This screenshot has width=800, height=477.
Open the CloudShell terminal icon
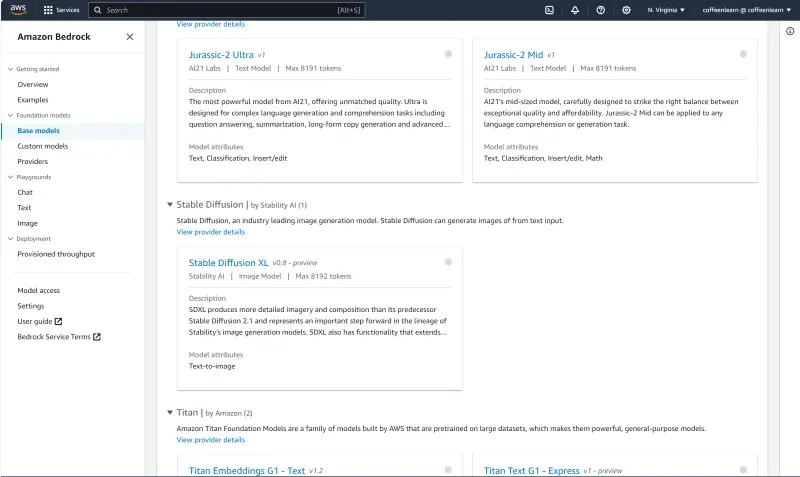click(x=549, y=10)
